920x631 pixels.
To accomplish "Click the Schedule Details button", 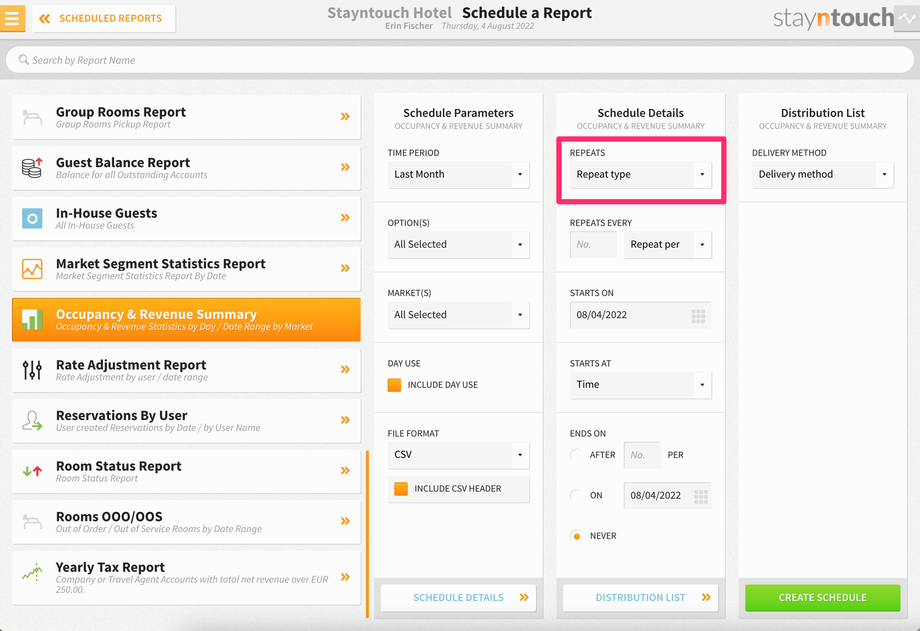I will [458, 598].
